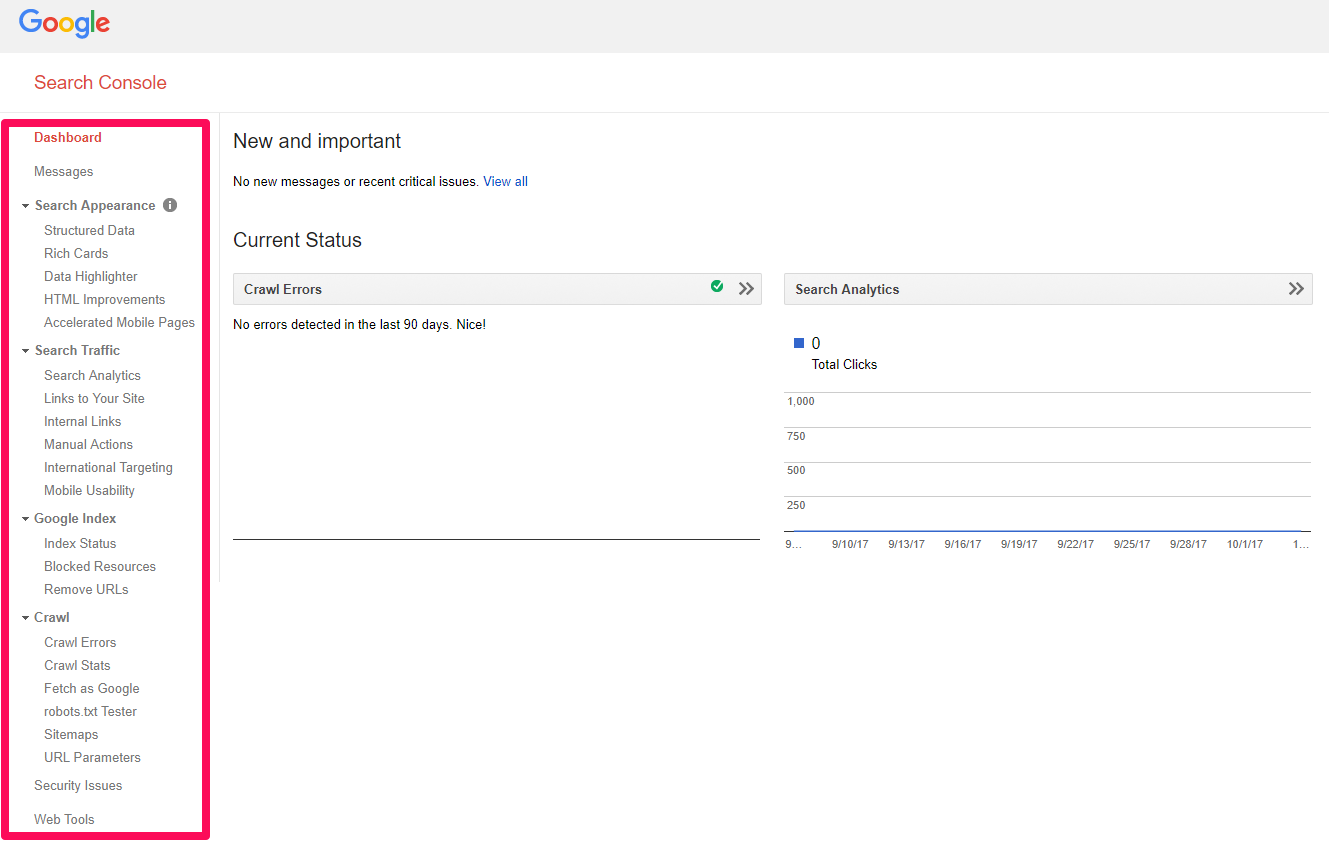Click the 10/1/17 chart date label
The height and width of the screenshot is (855, 1329).
point(1245,545)
